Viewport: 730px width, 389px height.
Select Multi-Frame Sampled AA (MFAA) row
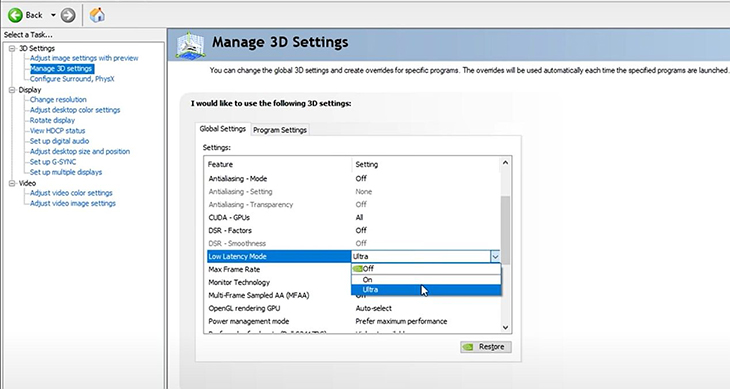[278, 295]
